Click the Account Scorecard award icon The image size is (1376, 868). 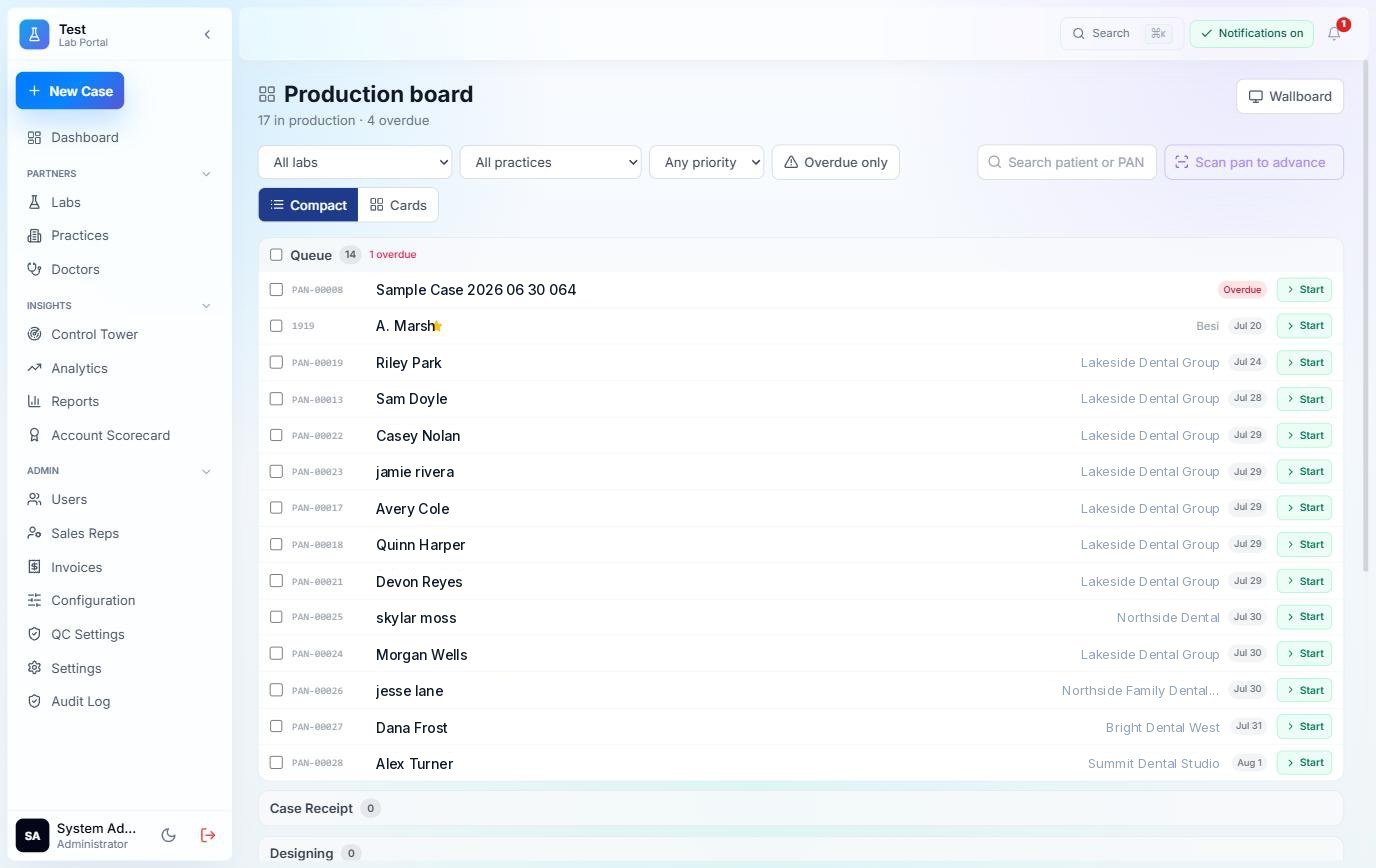tap(34, 435)
